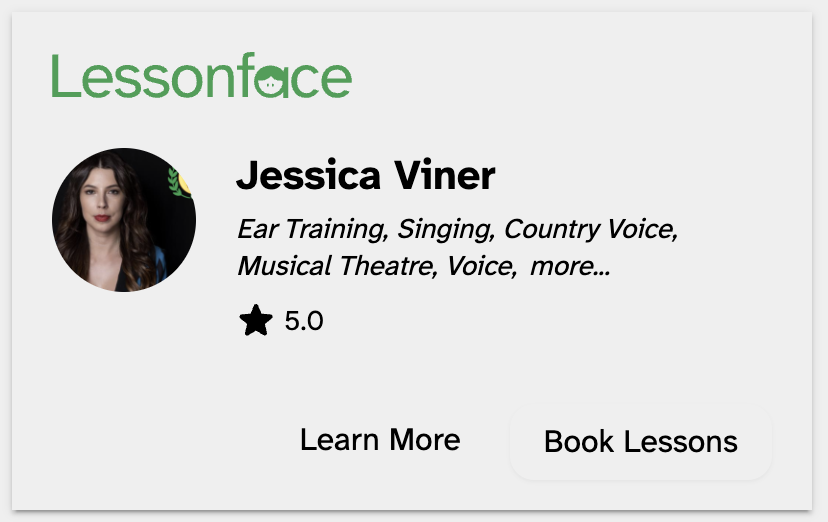Click the capital 'L' starting the logo
Image resolution: width=828 pixels, height=522 pixels.
65,77
